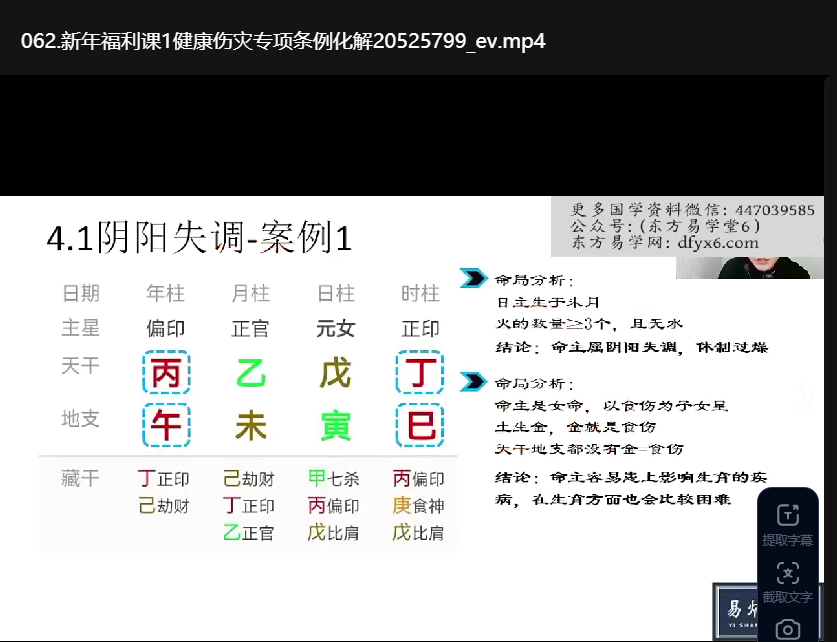Expand the side panel with the right-edge chevron
The height and width of the screenshot is (642, 837).
808,398
